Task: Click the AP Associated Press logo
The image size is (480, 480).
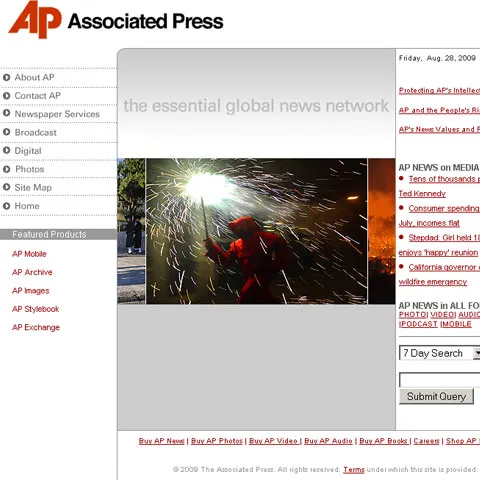Action: pyautogui.click(x=116, y=20)
